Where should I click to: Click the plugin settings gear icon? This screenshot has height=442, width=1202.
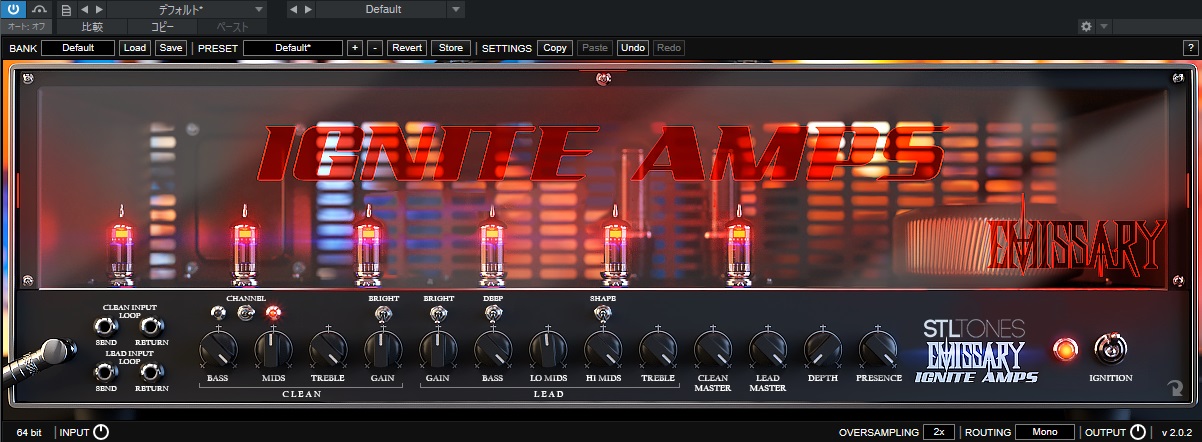pyautogui.click(x=1086, y=26)
